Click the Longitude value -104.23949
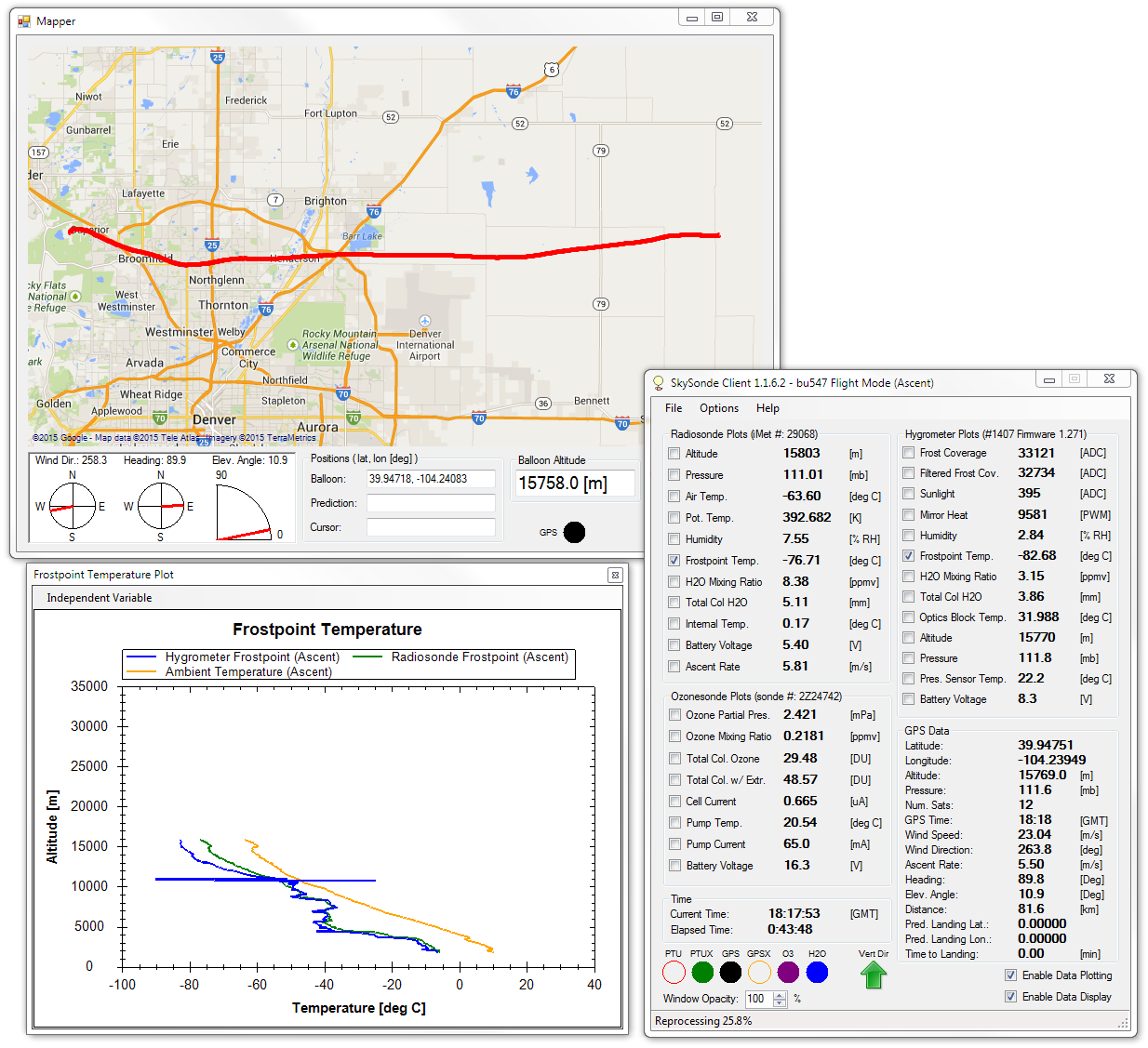The height and width of the screenshot is (1048, 1148). pyautogui.click(x=1051, y=760)
